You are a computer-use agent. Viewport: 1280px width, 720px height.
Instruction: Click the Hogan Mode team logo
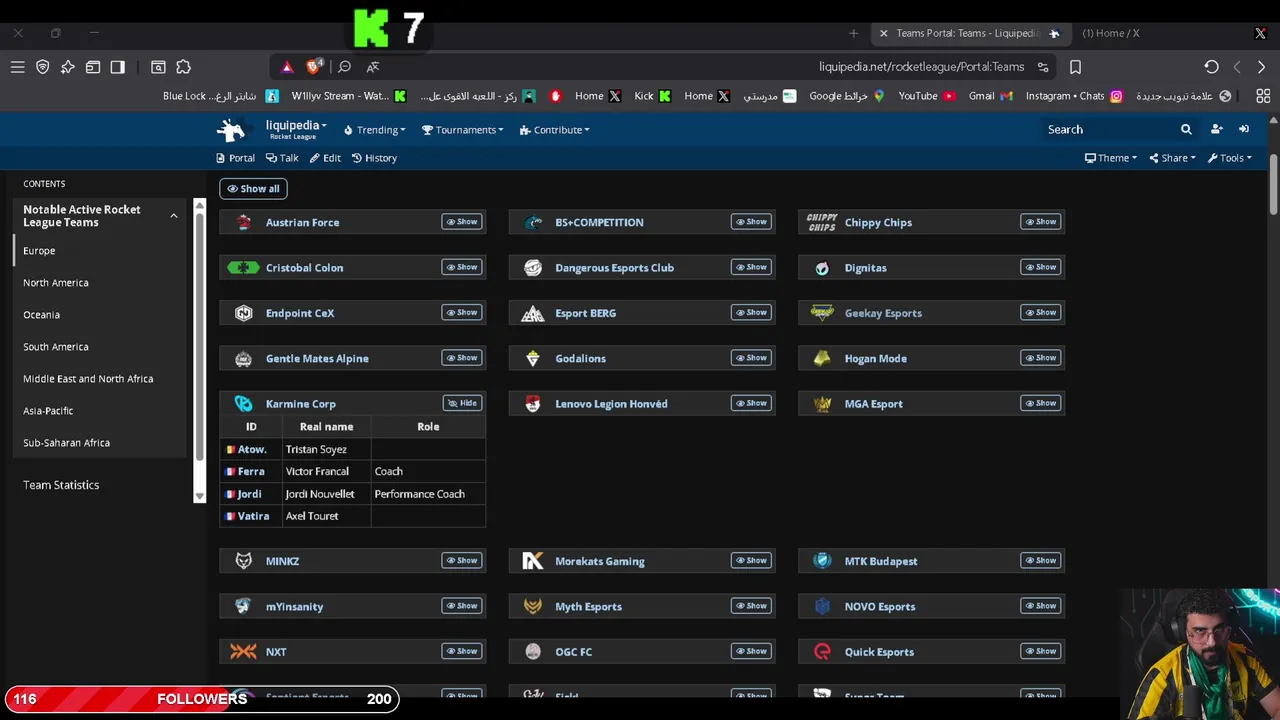(822, 359)
